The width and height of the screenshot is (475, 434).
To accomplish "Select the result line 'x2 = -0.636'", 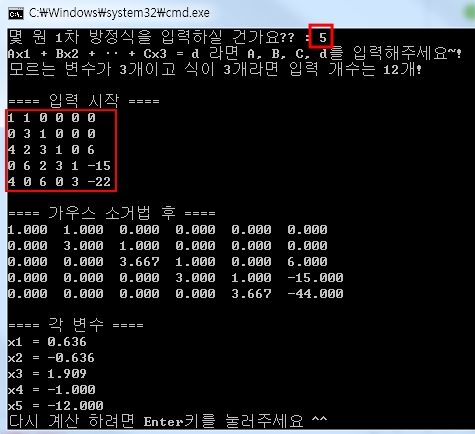I will click(x=51, y=358).
